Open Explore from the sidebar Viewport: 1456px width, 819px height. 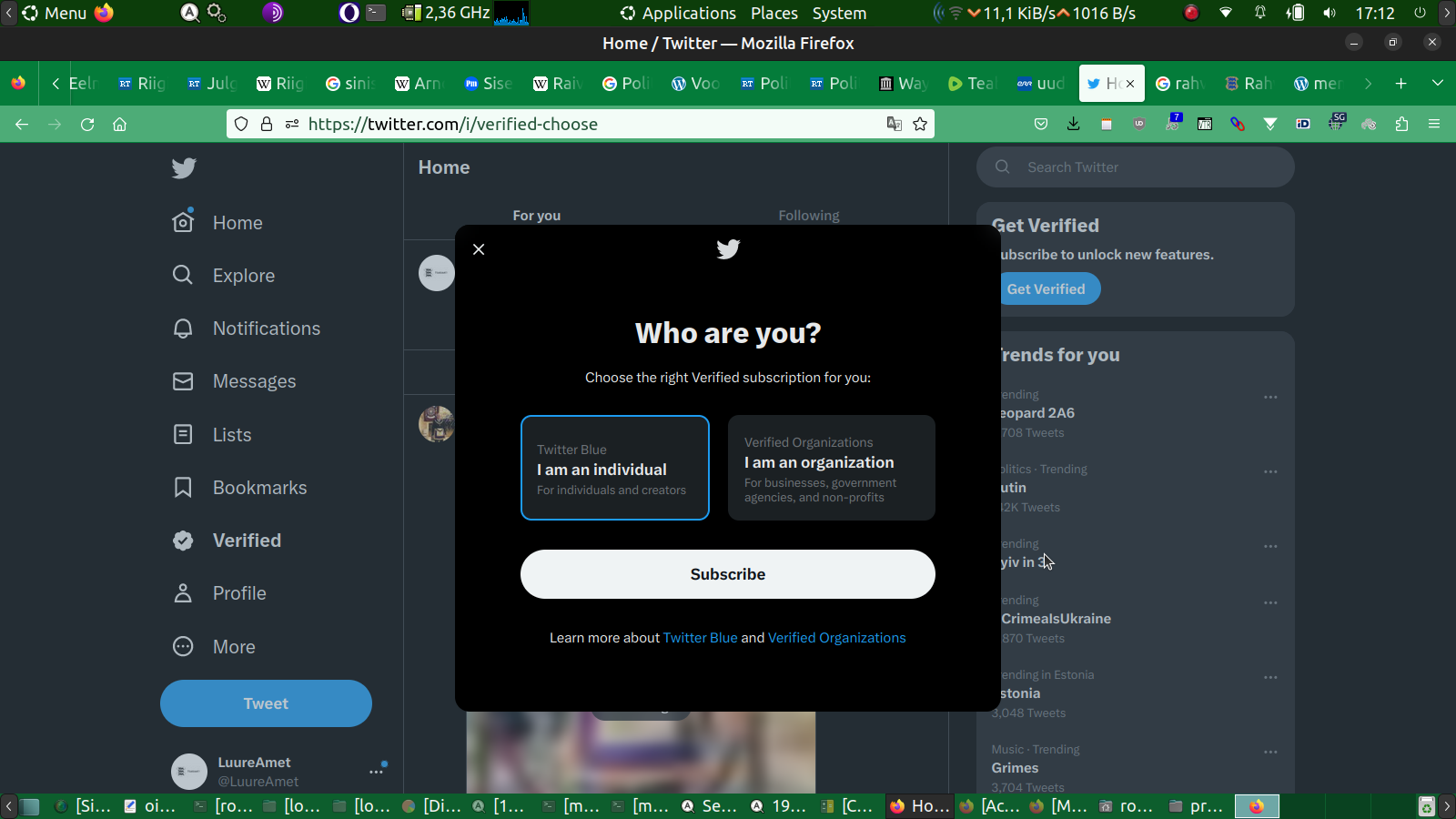[224, 276]
